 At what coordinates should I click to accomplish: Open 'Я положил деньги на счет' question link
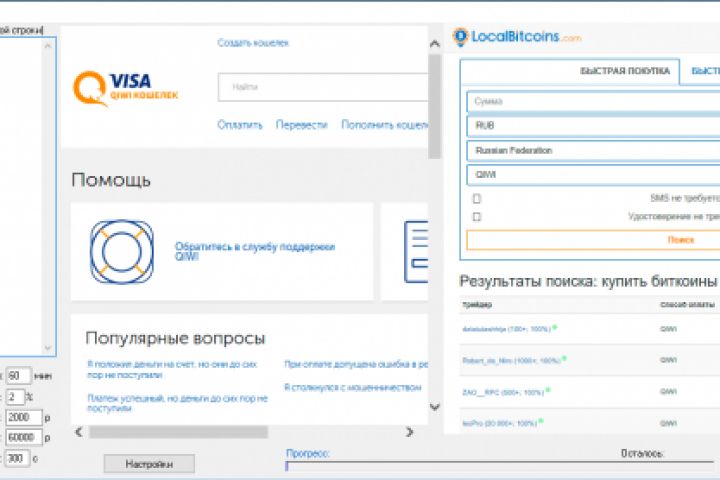pos(172,369)
